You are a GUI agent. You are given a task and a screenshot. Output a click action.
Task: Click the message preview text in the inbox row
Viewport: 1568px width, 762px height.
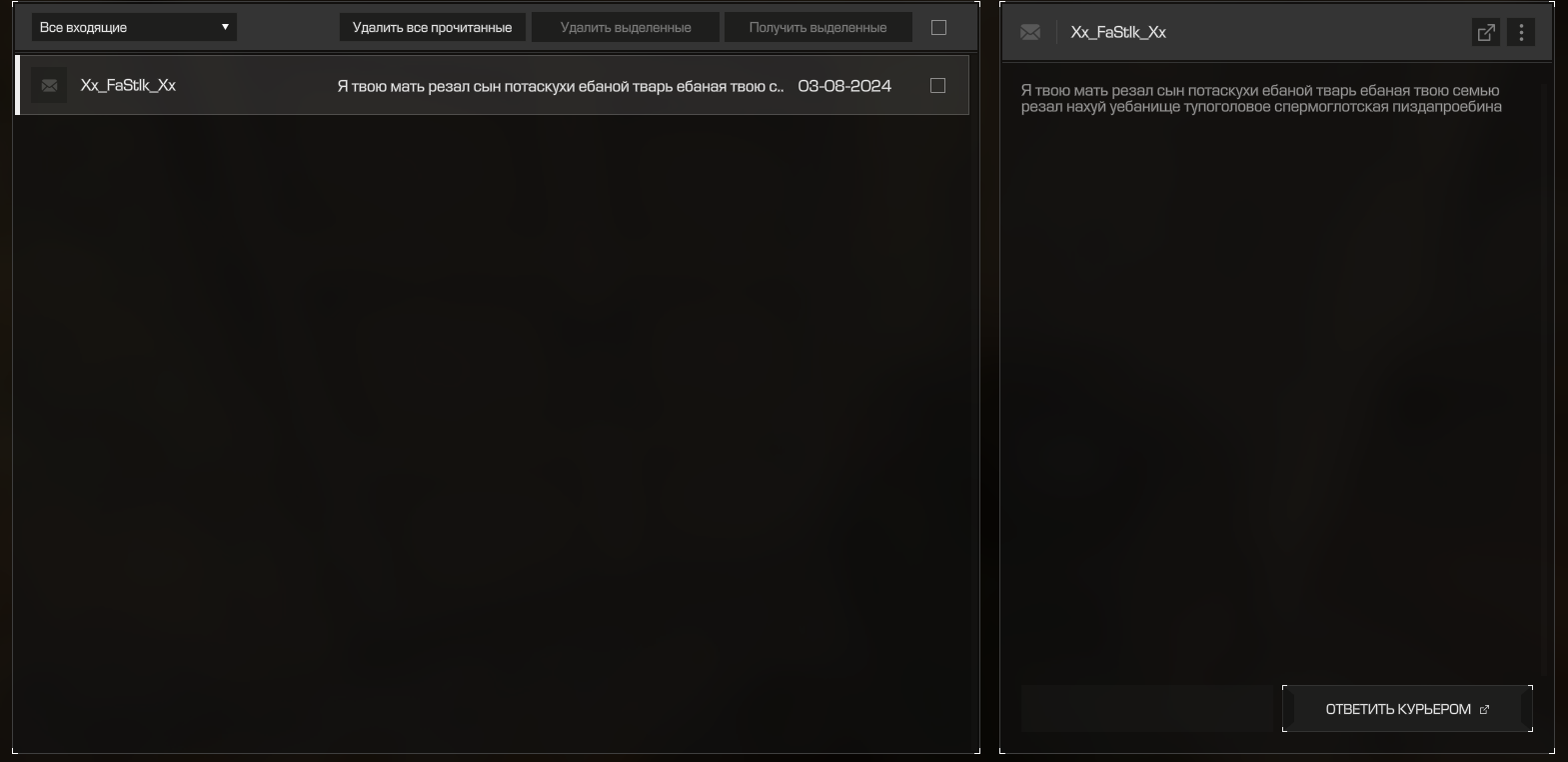(561, 86)
